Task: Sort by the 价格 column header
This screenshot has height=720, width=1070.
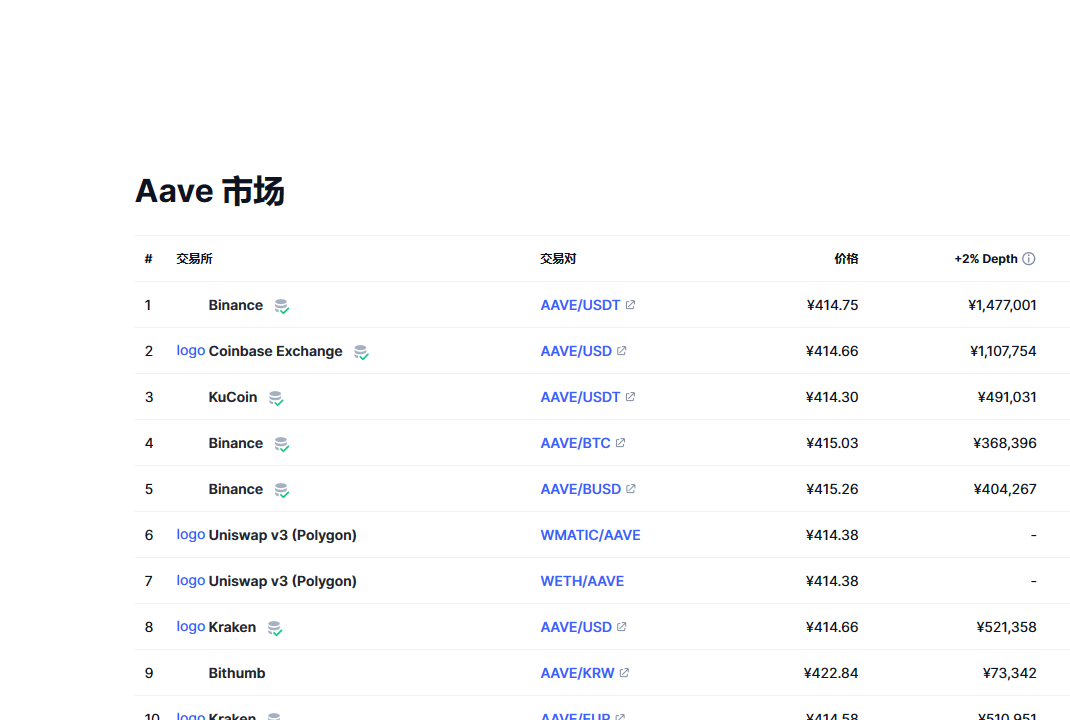Action: click(846, 259)
